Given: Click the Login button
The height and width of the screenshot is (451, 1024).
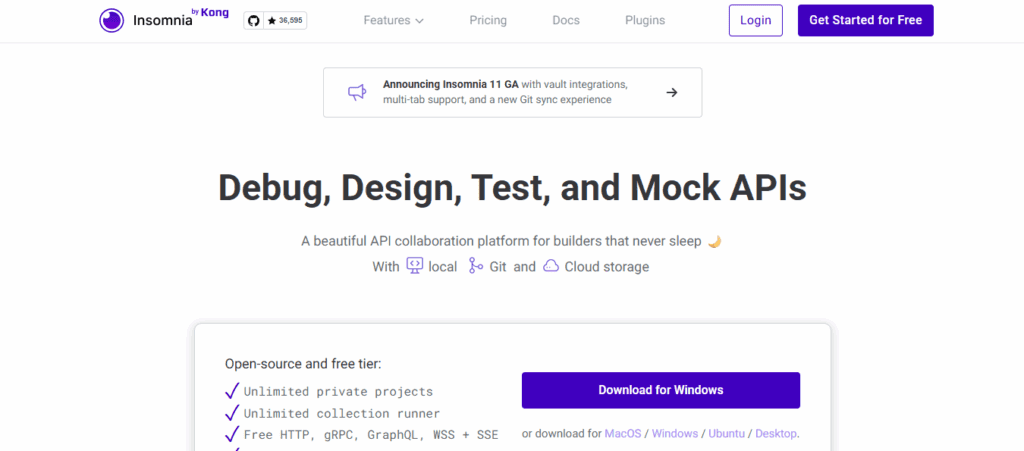Looking at the screenshot, I should click(x=756, y=20).
